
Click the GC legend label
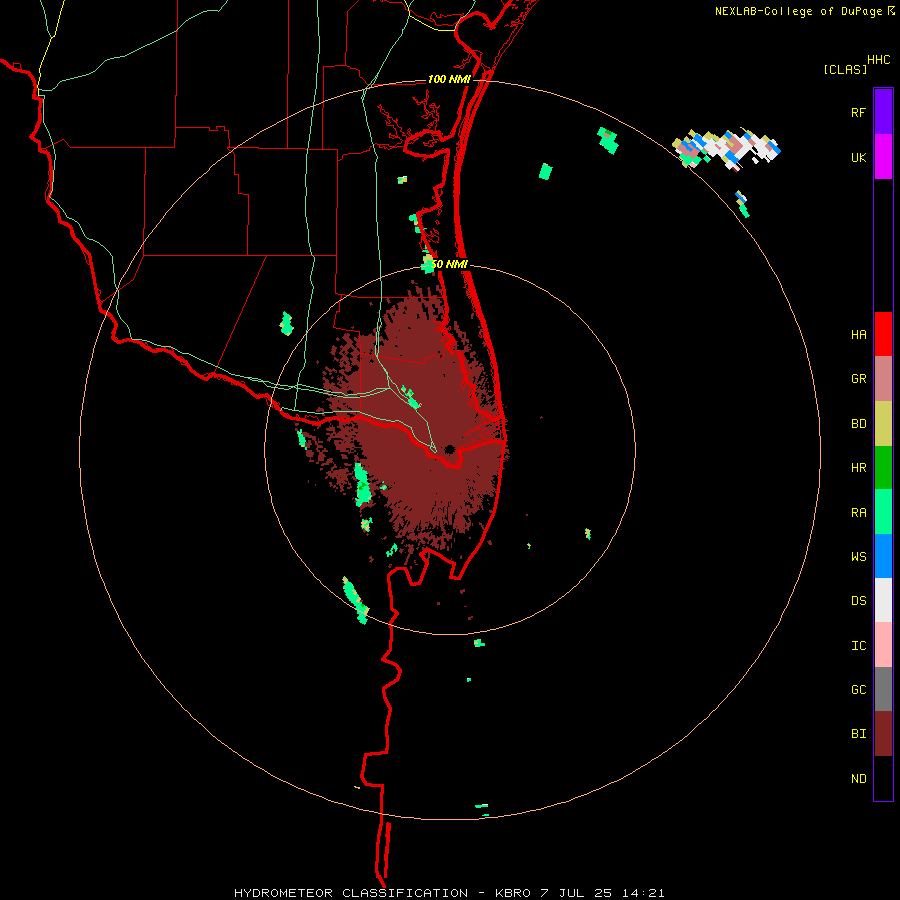858,690
